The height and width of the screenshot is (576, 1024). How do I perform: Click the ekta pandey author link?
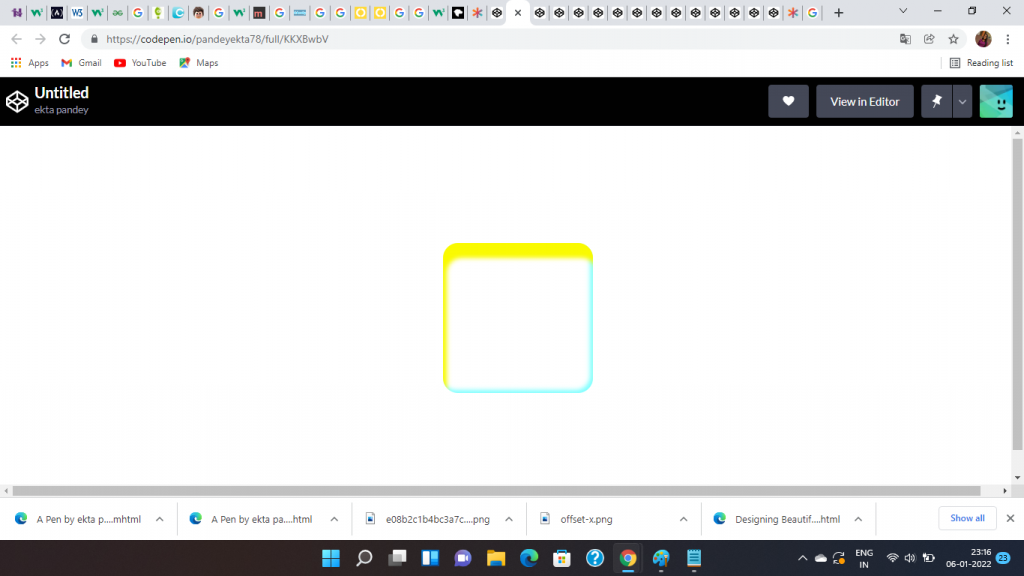61,110
